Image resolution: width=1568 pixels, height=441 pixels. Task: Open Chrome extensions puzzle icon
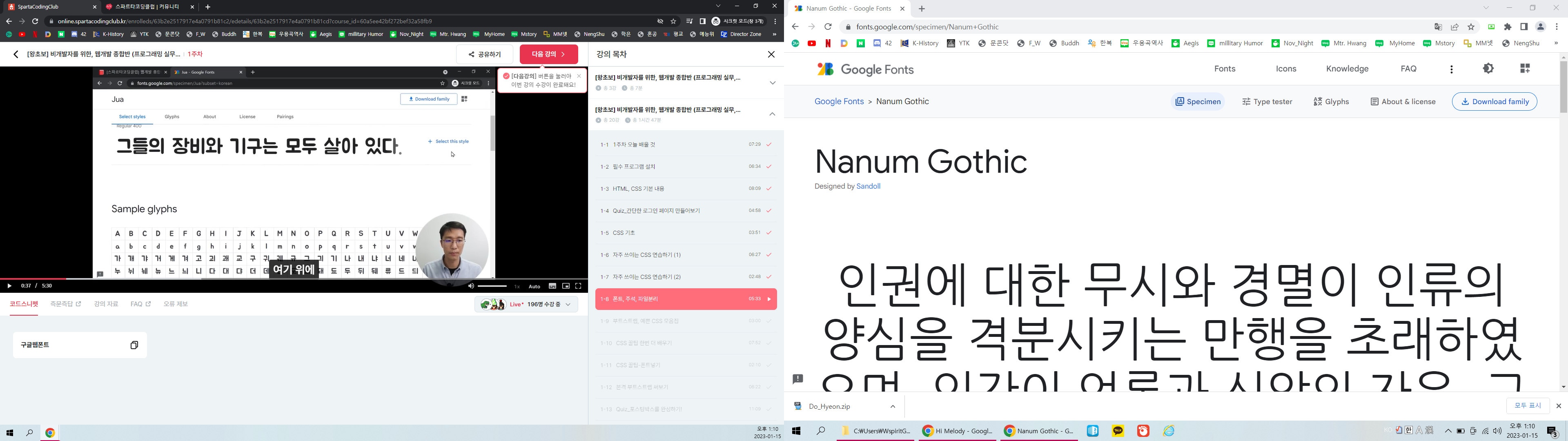1508,27
